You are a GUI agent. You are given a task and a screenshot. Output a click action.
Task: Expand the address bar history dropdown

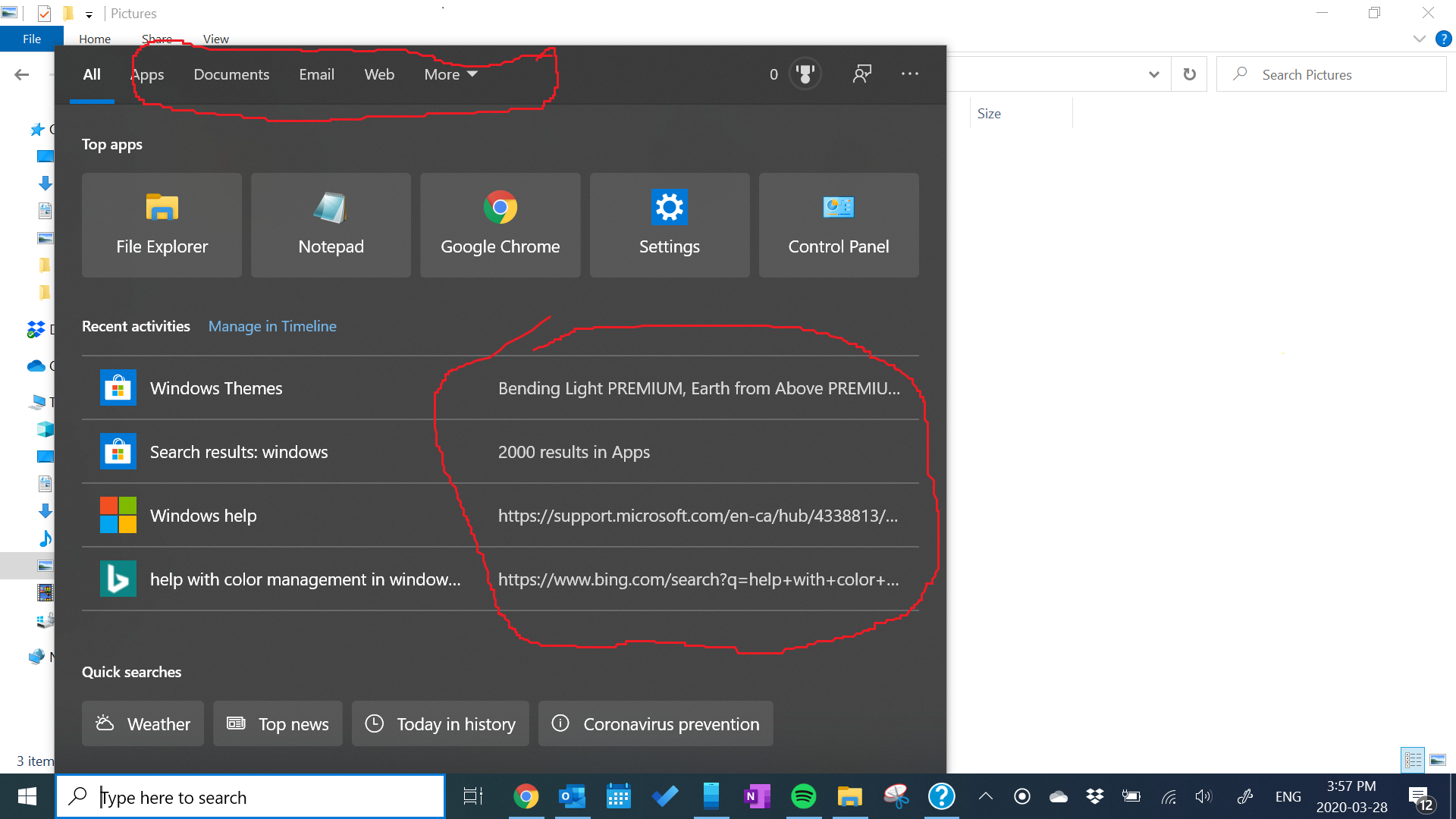(1154, 74)
